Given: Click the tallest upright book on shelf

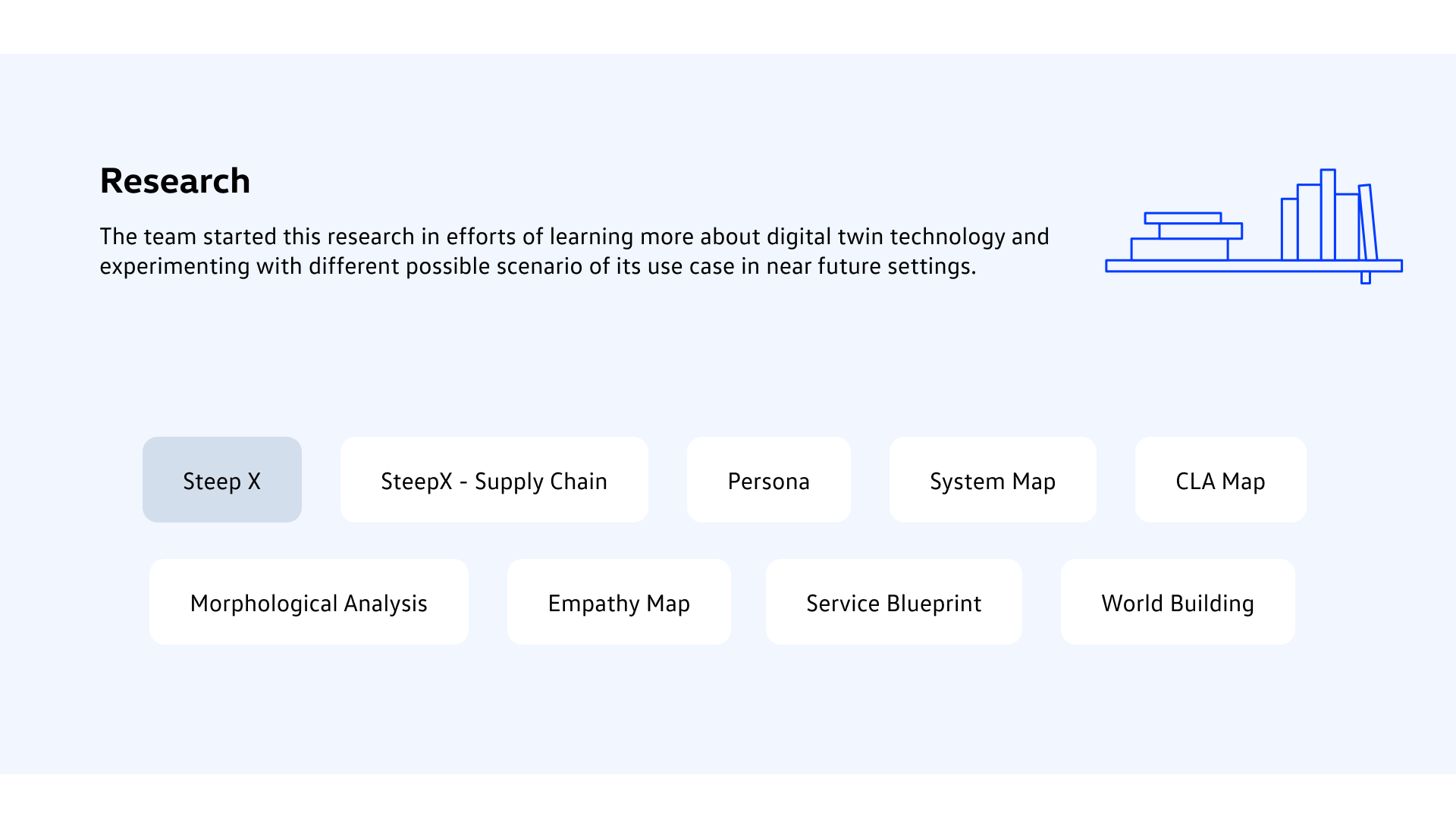Looking at the screenshot, I should (1328, 215).
